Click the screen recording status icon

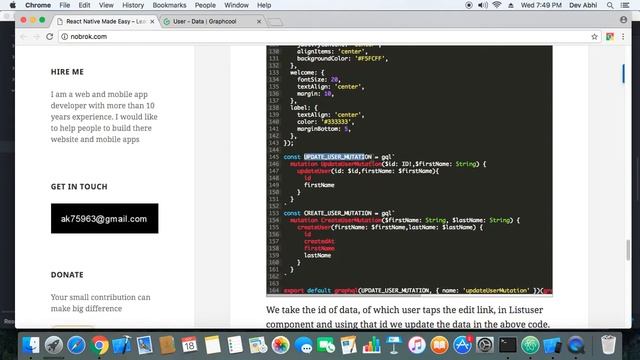pyautogui.click(x=469, y=5)
